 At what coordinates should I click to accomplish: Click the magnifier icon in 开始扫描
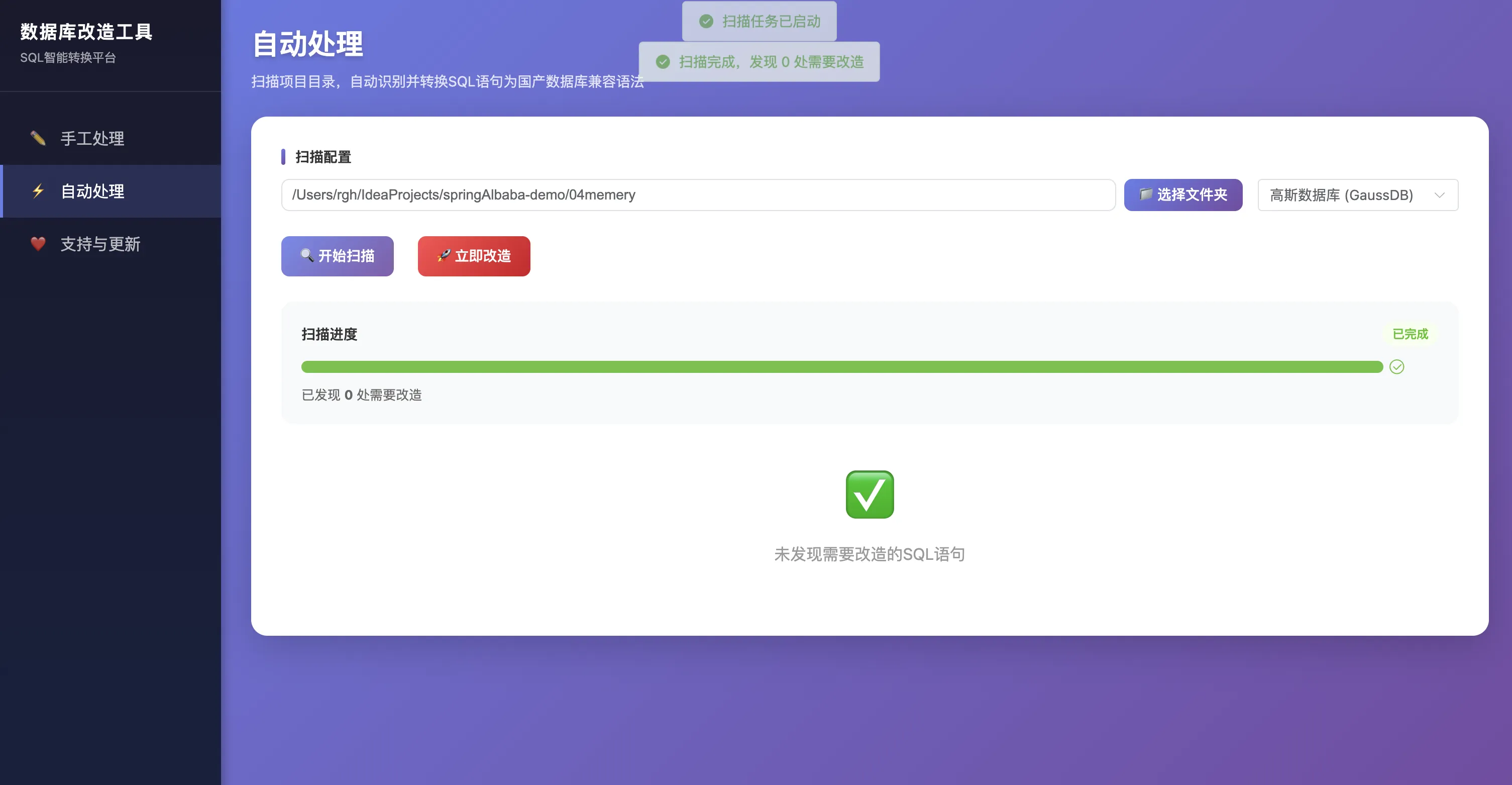[307, 255]
